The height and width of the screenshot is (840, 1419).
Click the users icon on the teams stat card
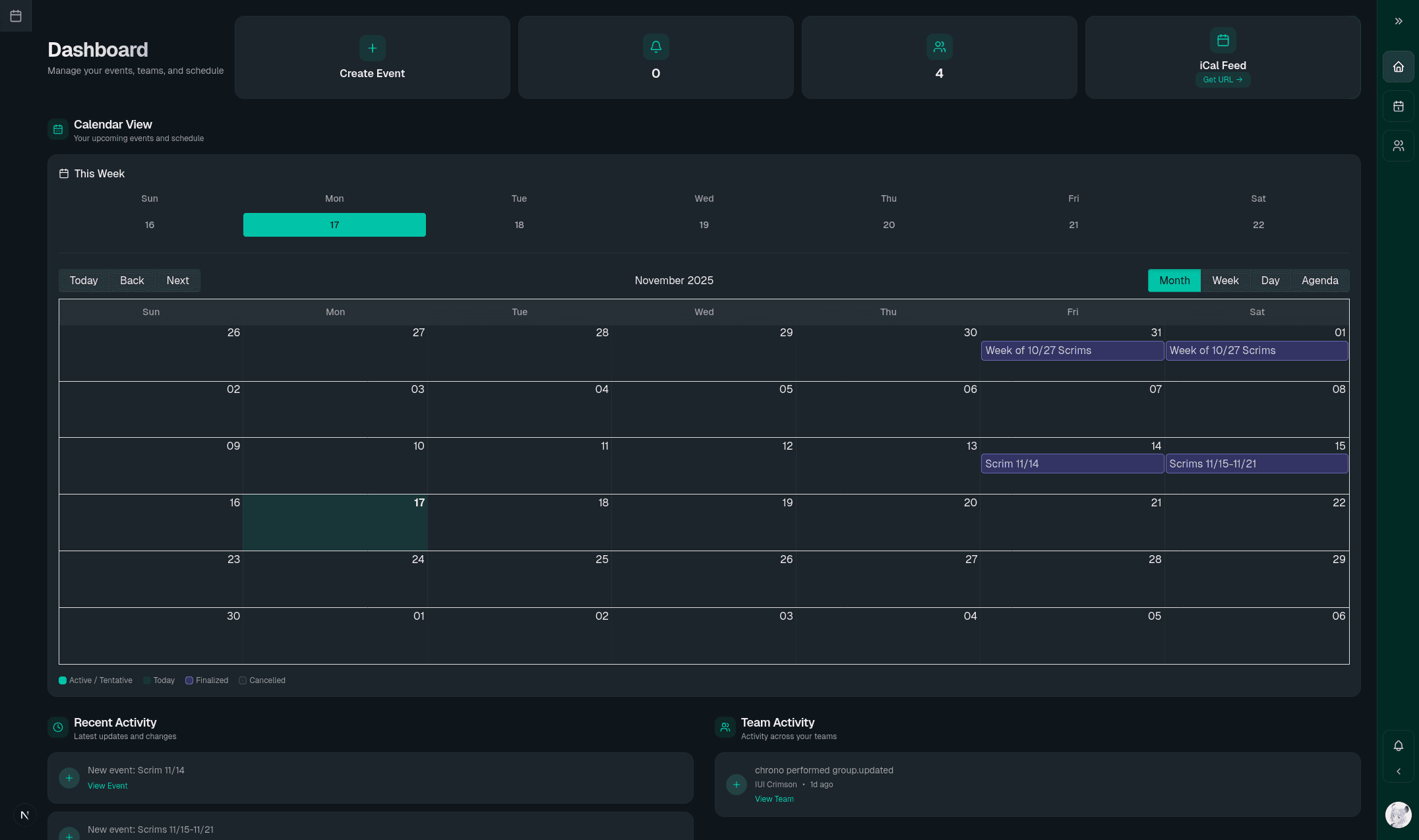pyautogui.click(x=939, y=47)
